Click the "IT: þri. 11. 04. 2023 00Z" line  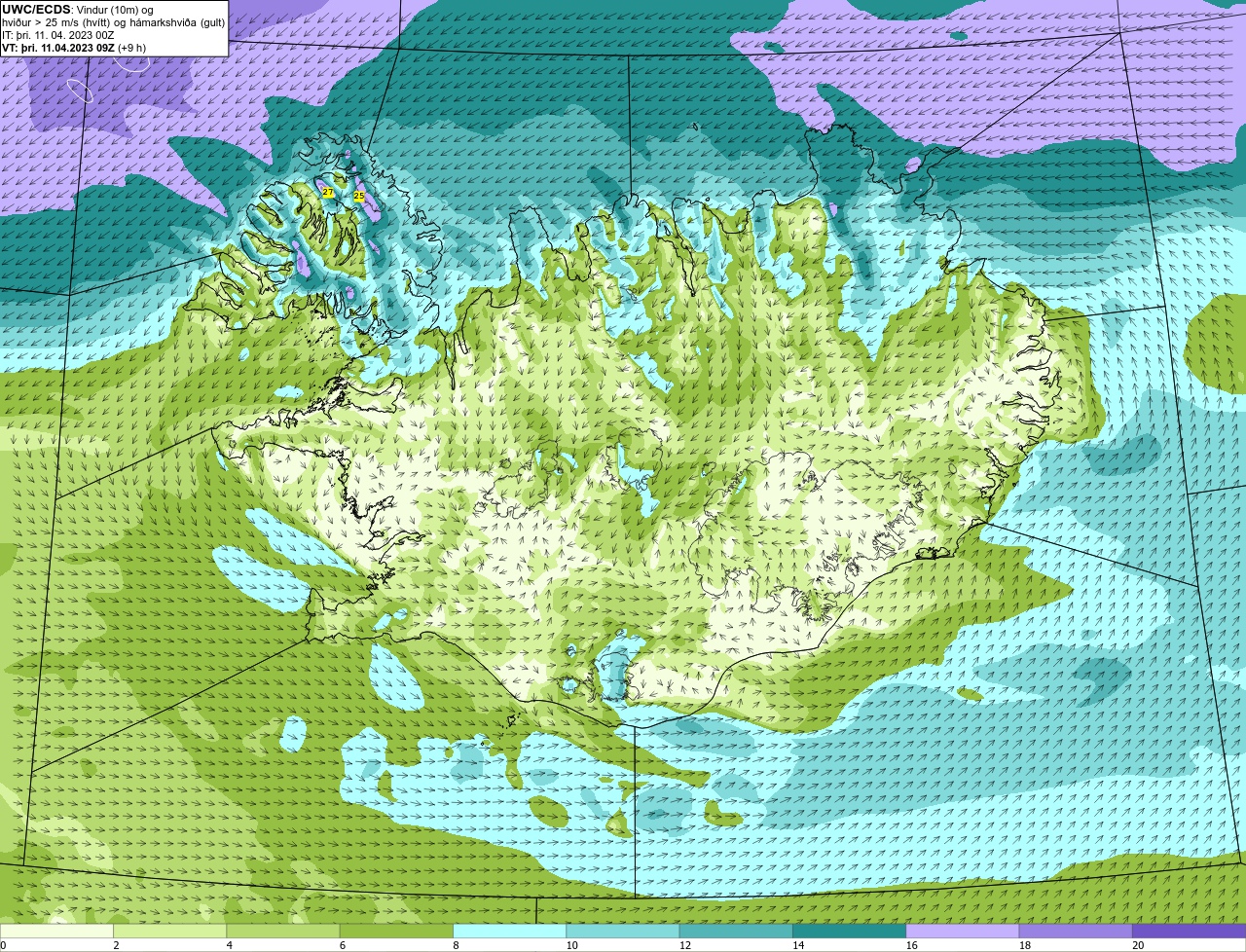58,35
